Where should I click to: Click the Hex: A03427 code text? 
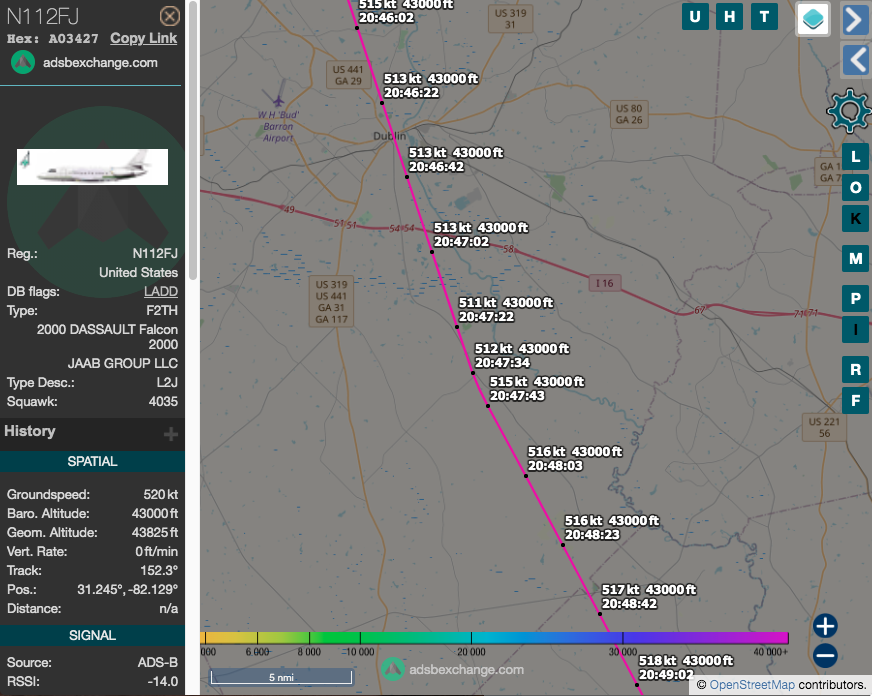pyautogui.click(x=53, y=39)
